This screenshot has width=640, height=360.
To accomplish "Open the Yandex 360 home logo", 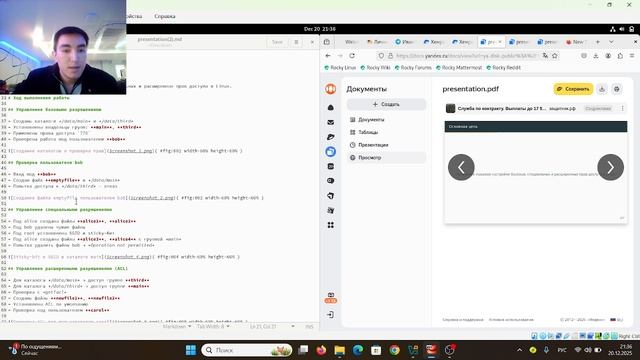I will [331, 89].
